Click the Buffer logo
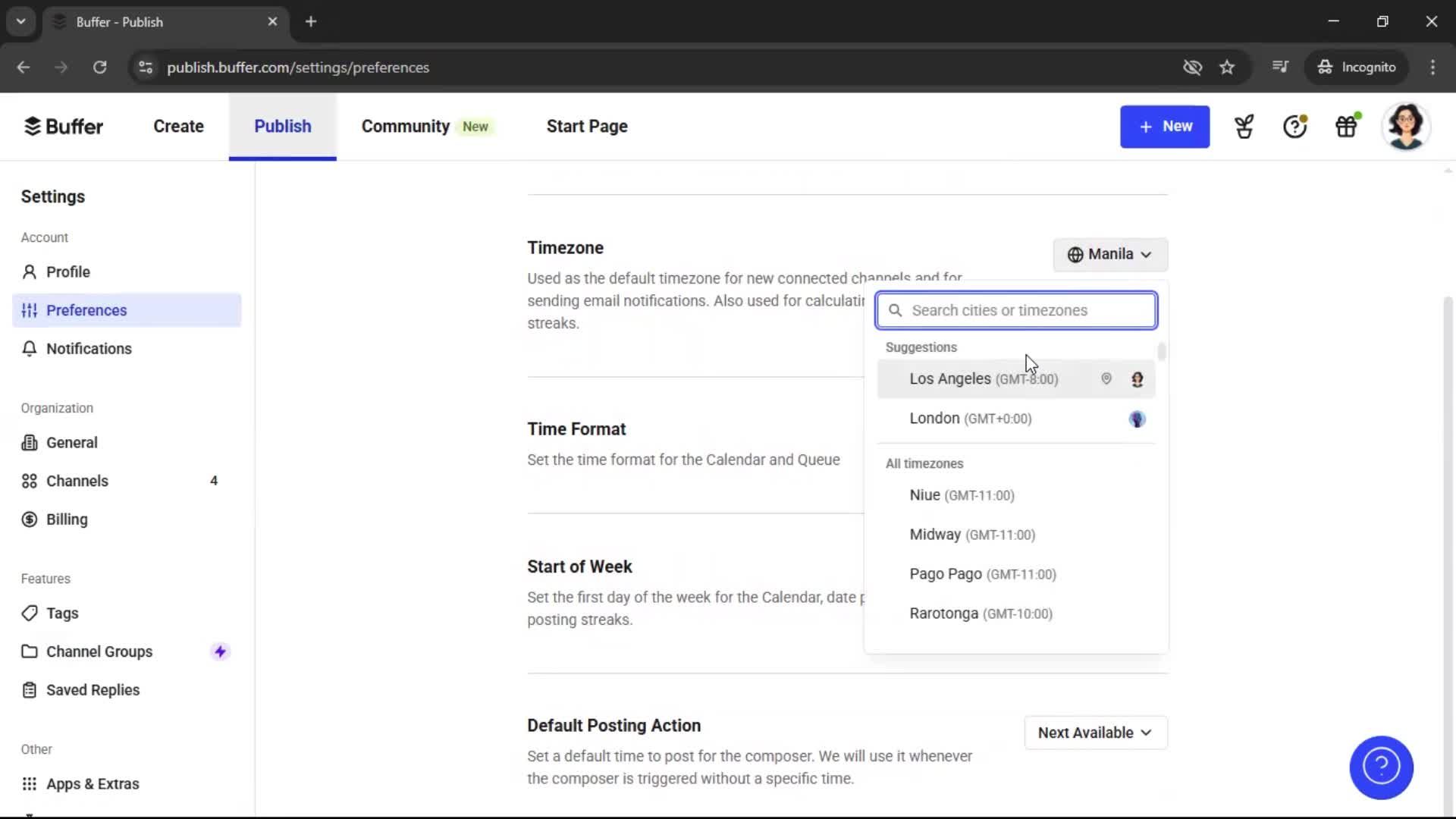The image size is (1456, 819). tap(64, 126)
